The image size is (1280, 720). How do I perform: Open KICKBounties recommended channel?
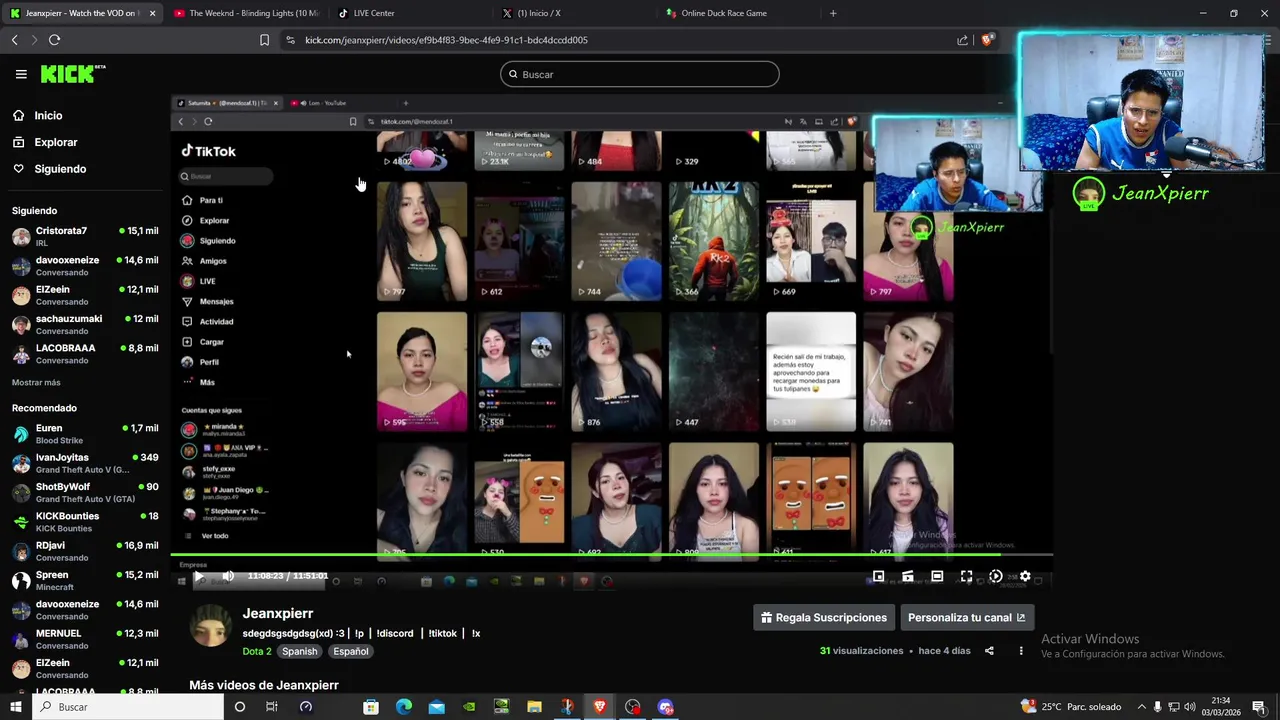pos(84,521)
